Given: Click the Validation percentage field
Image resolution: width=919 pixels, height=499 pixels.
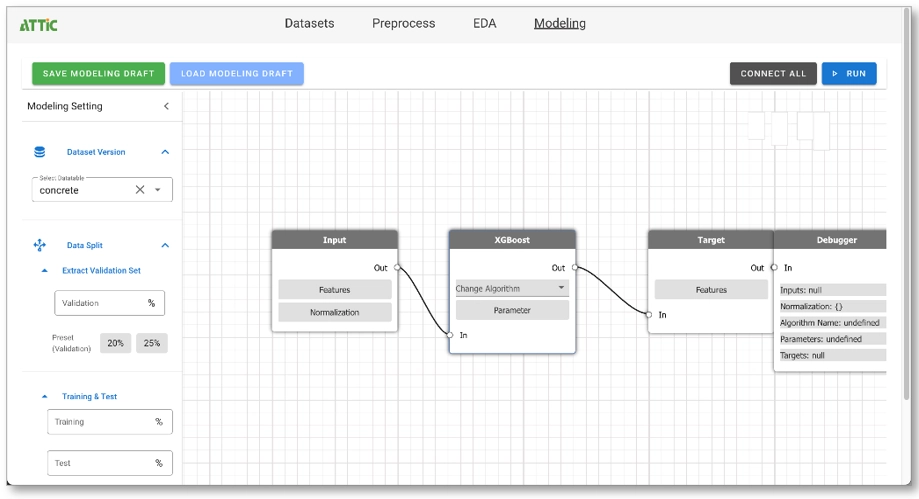Looking at the screenshot, I should (110, 303).
